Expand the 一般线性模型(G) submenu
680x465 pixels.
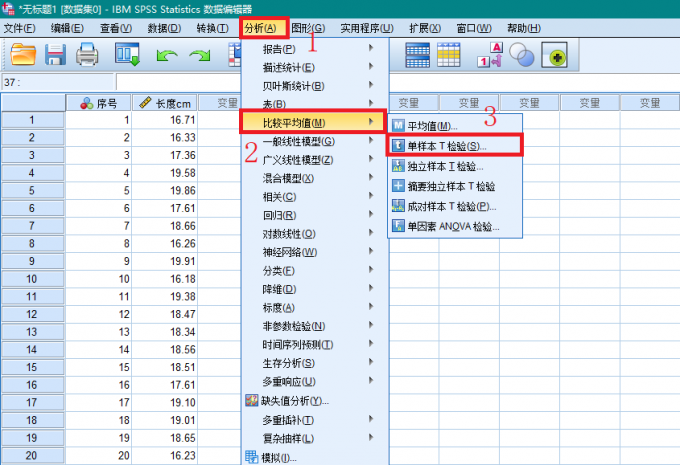tap(314, 141)
